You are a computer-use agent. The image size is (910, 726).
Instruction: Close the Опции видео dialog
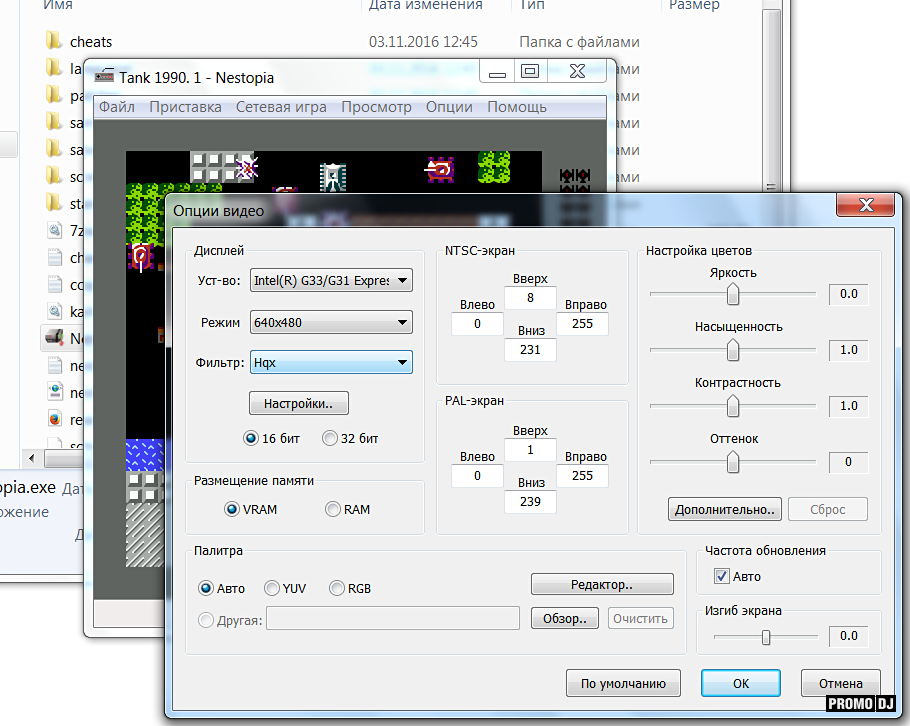[x=866, y=206]
